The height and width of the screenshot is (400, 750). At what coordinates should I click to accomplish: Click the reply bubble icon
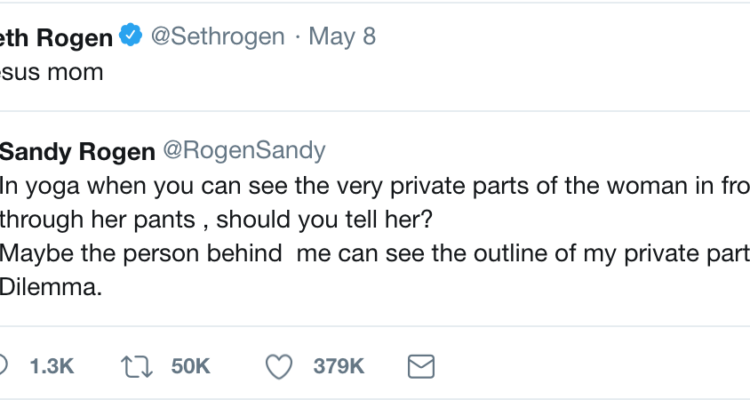click(3, 365)
